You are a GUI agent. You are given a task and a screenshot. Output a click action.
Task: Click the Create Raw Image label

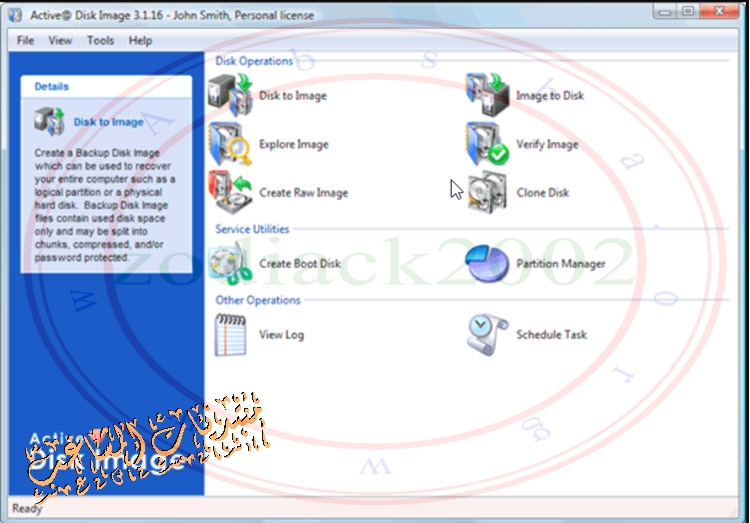(303, 192)
